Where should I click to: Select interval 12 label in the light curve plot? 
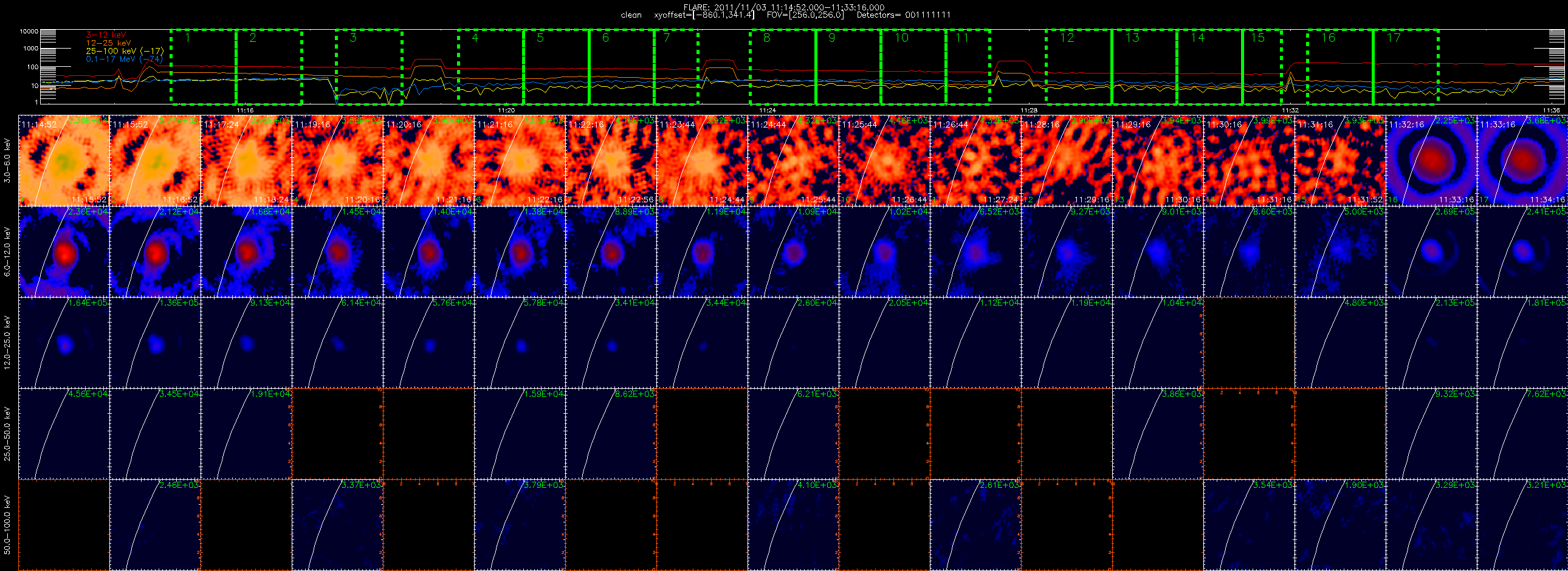pos(1067,38)
